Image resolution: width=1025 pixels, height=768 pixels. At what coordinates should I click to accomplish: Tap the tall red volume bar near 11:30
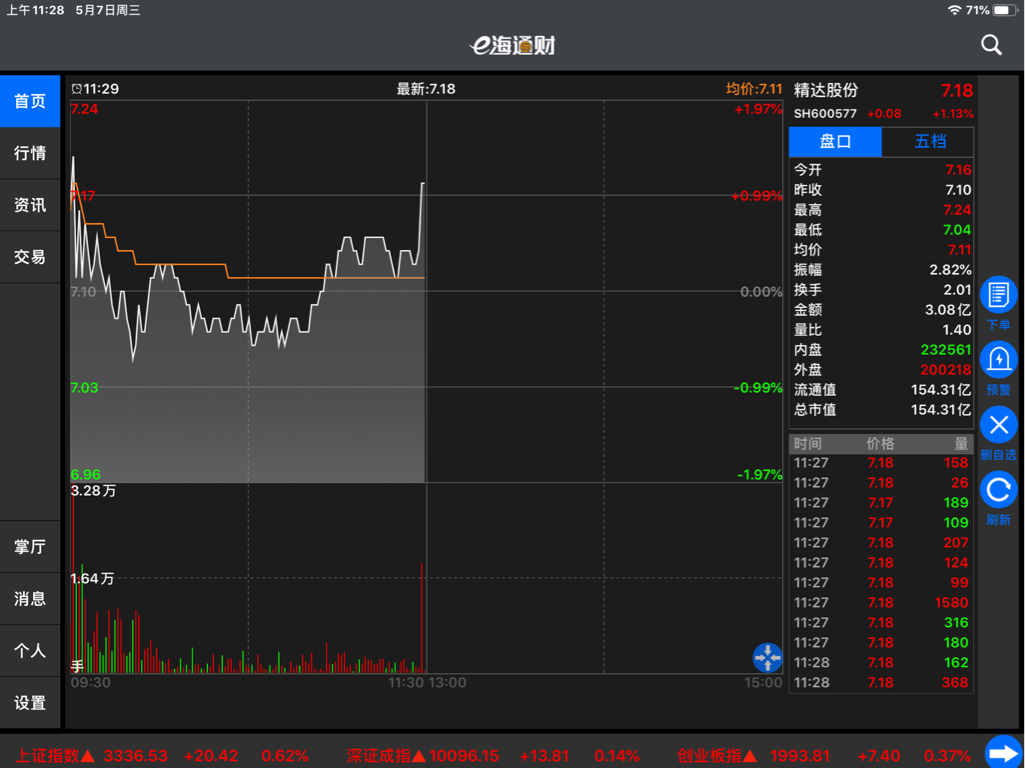[422, 618]
